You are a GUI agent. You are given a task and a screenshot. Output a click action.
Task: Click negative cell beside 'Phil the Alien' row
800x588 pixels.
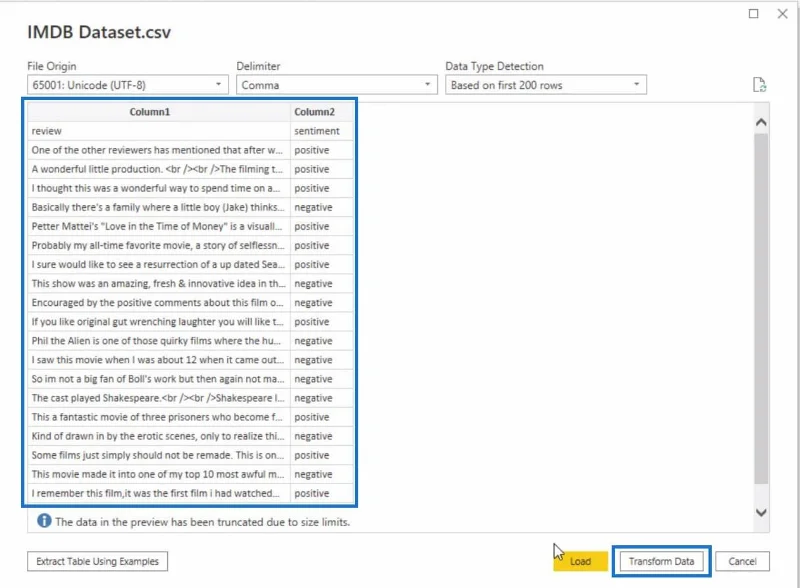click(322, 340)
